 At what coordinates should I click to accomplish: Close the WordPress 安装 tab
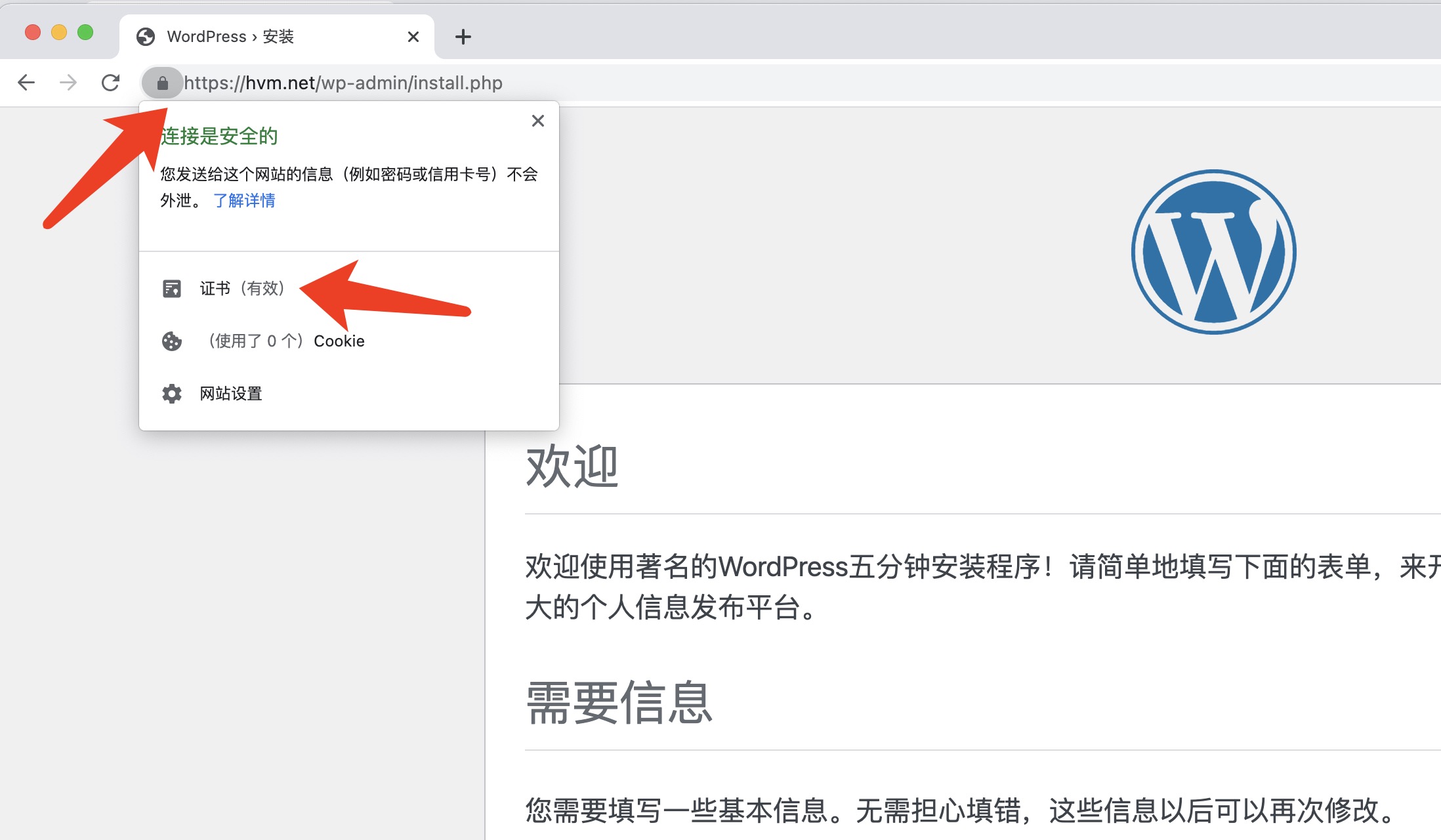(413, 37)
